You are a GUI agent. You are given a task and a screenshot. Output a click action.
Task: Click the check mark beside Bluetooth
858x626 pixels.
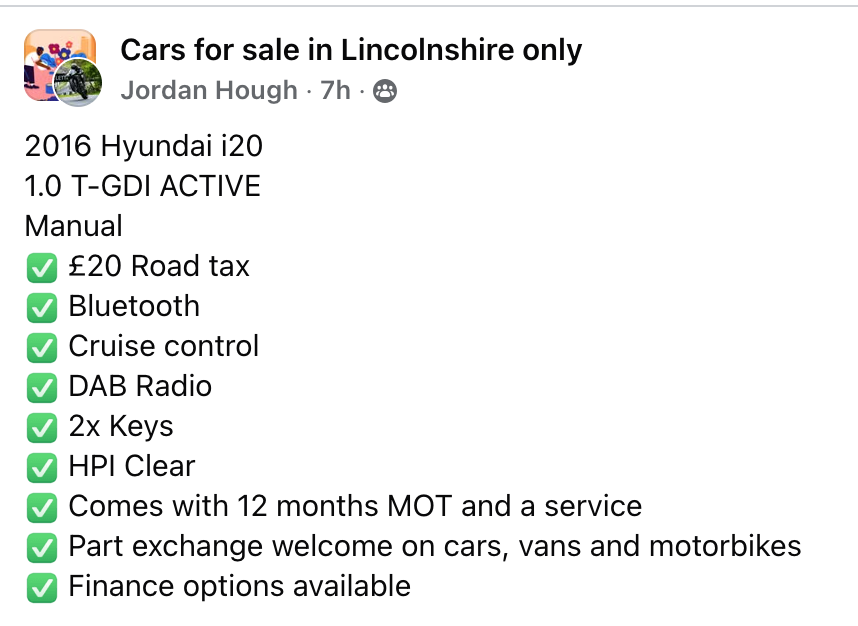tap(41, 307)
